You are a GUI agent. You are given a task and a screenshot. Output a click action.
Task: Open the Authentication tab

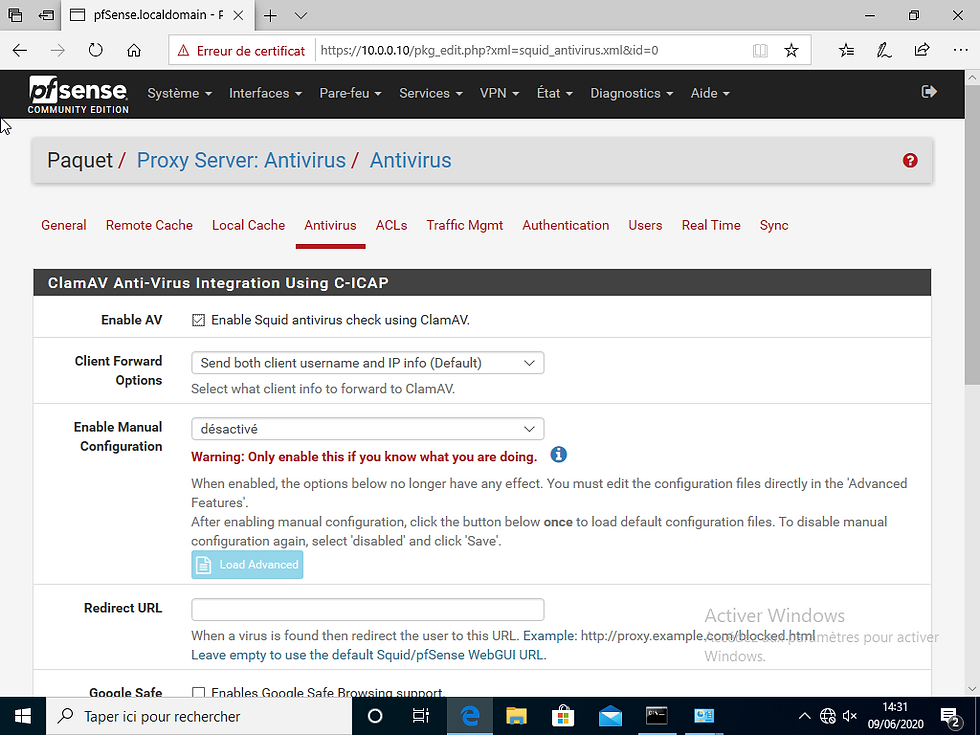(x=566, y=226)
